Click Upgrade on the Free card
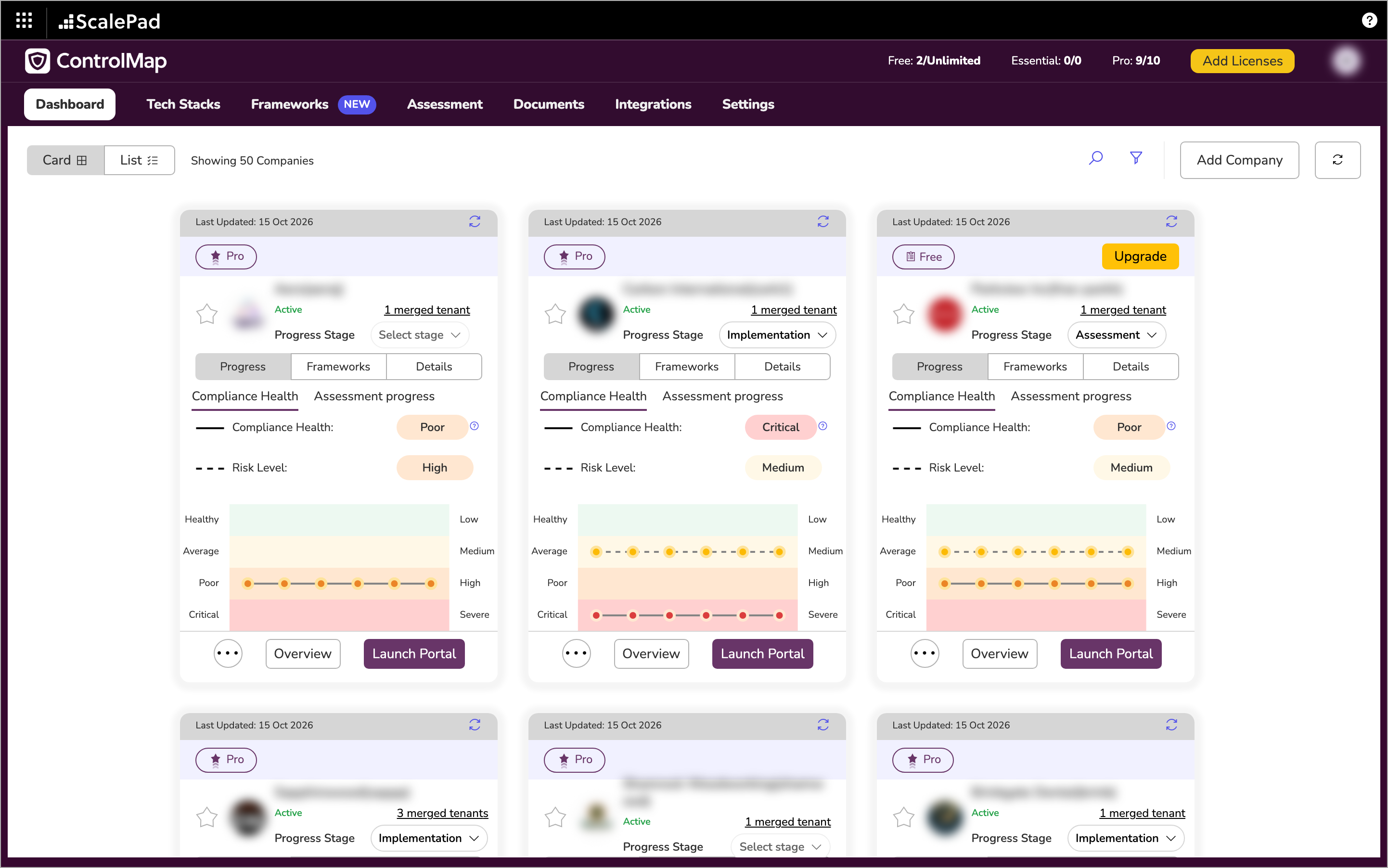Screen dimensions: 1388x868 1140,256
